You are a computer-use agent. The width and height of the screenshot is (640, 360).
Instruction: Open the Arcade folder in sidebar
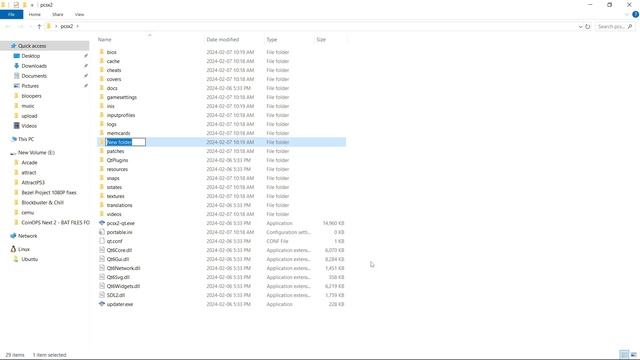pyautogui.click(x=29, y=162)
